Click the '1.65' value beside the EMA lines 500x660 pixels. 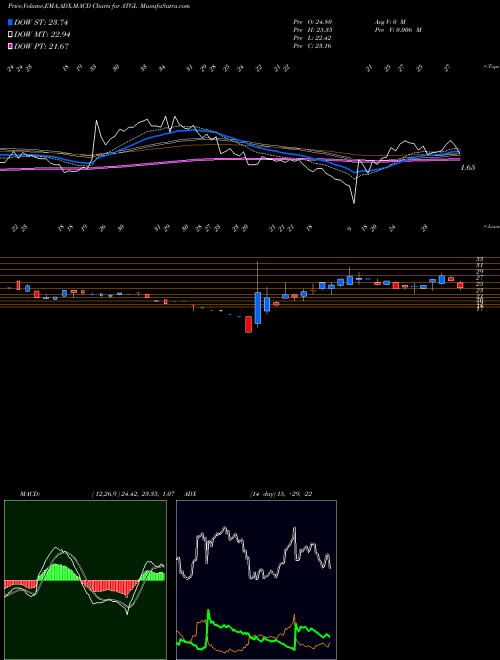click(468, 168)
